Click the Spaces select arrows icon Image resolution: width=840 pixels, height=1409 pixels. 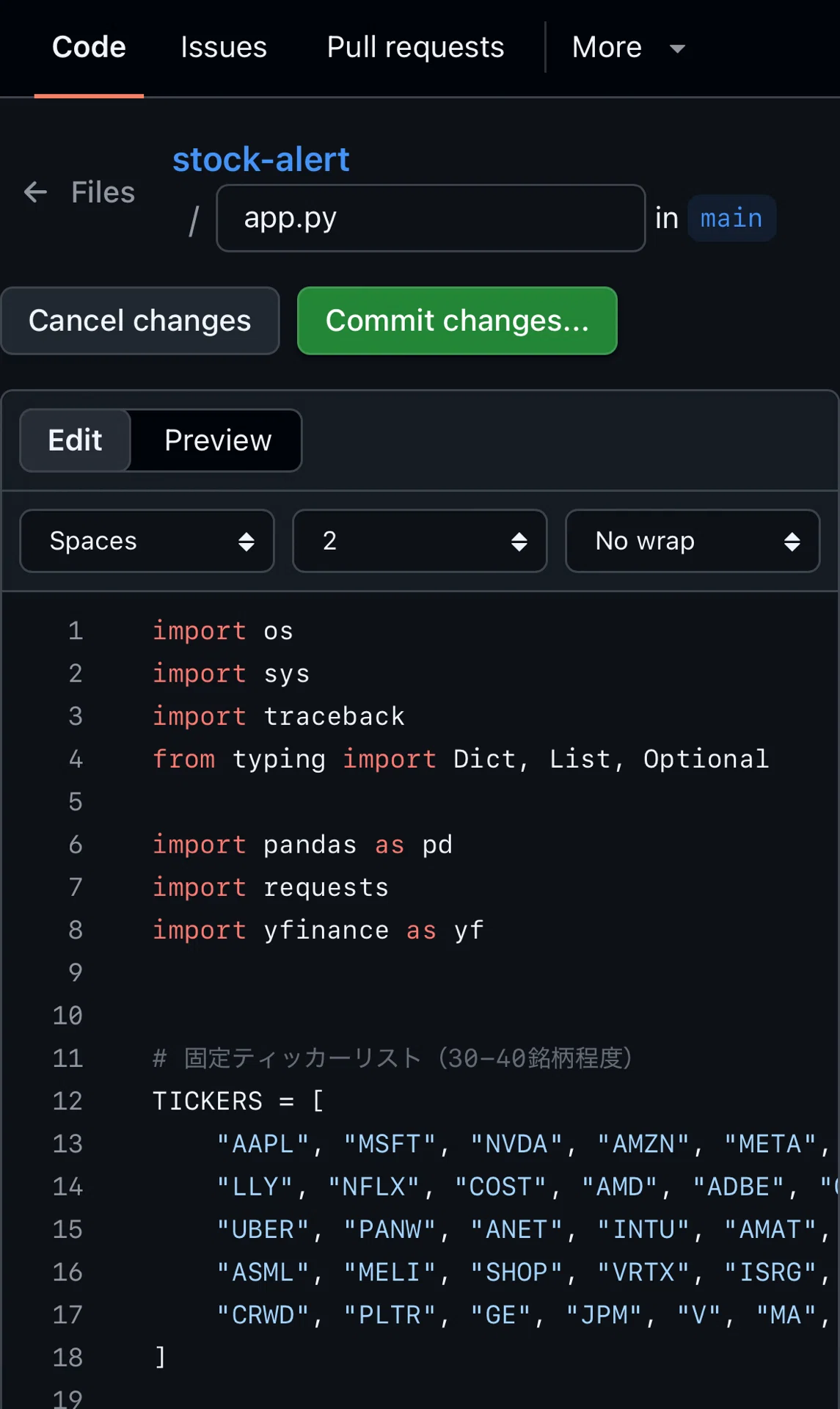click(x=246, y=542)
